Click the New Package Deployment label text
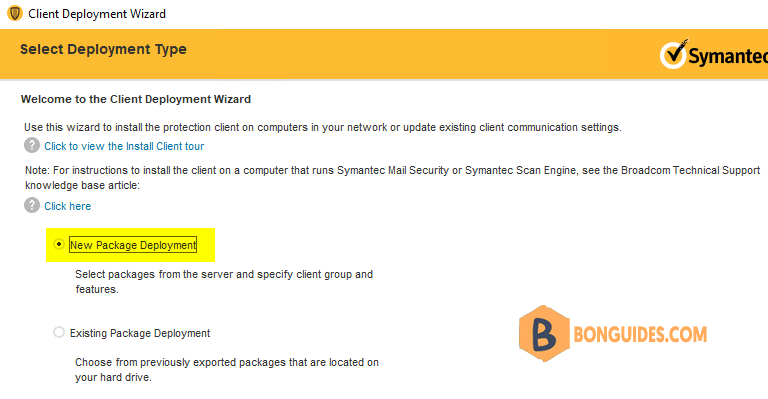The width and height of the screenshot is (768, 399). click(x=133, y=245)
